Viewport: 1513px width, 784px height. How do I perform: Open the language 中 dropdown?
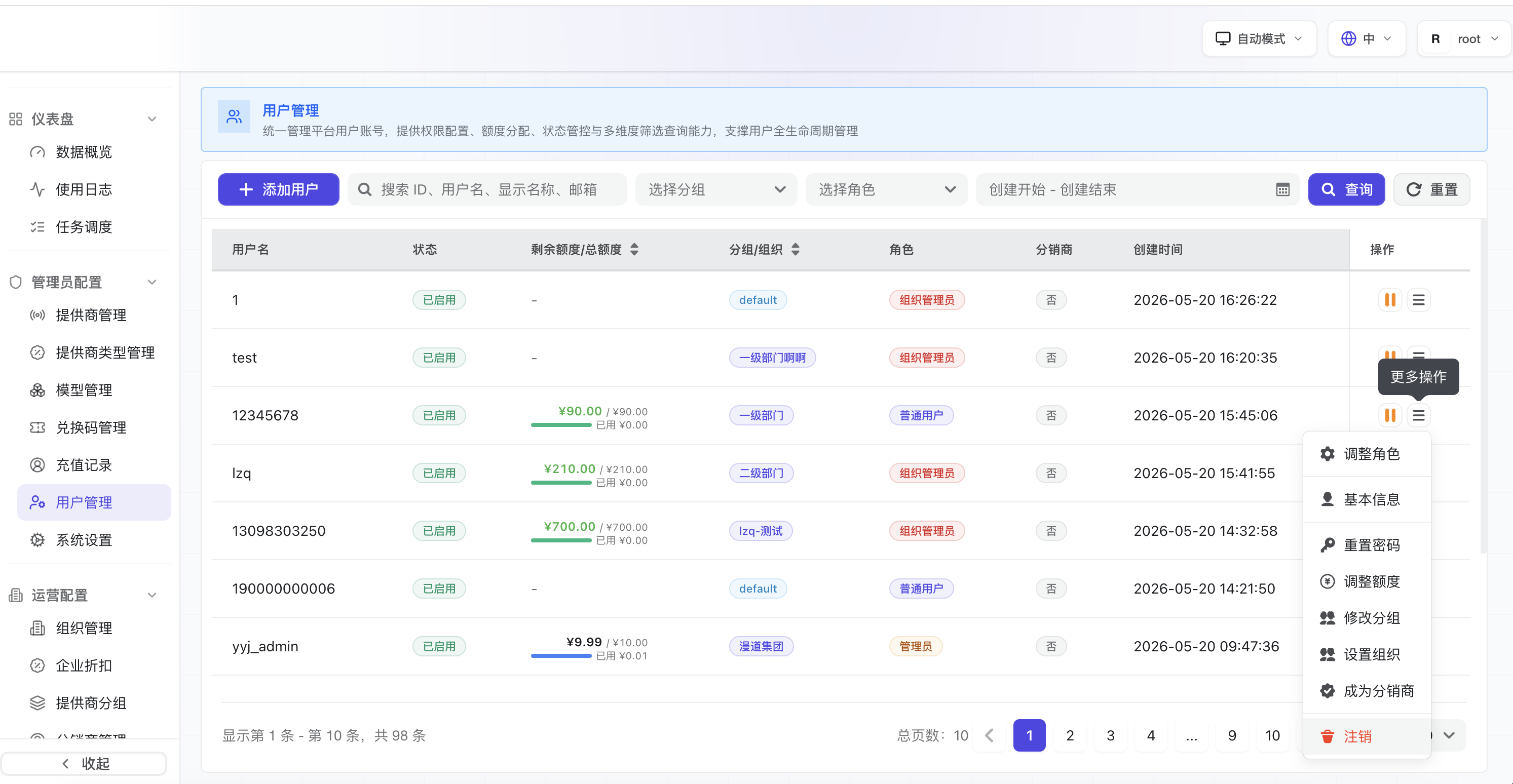[x=1366, y=39]
